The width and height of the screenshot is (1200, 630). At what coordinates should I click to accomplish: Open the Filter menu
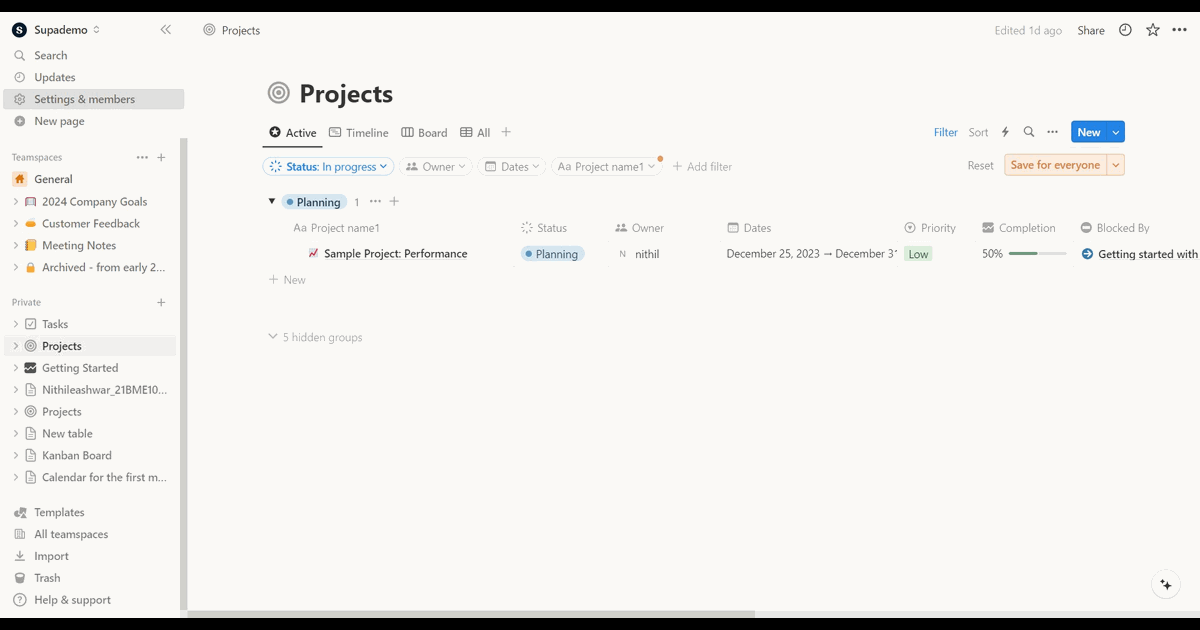[x=946, y=132]
